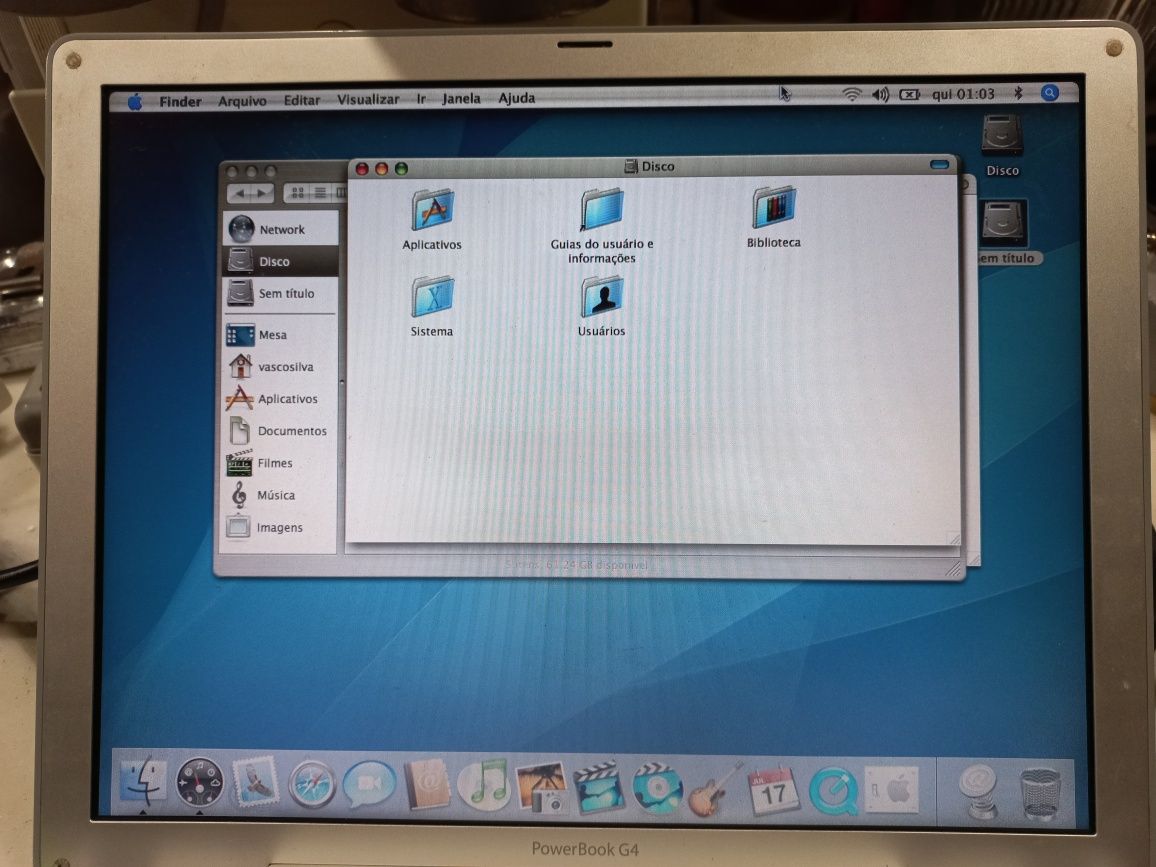Screen dimensions: 1156x867
Task: Click the sidebar divider handle
Action: tap(341, 383)
